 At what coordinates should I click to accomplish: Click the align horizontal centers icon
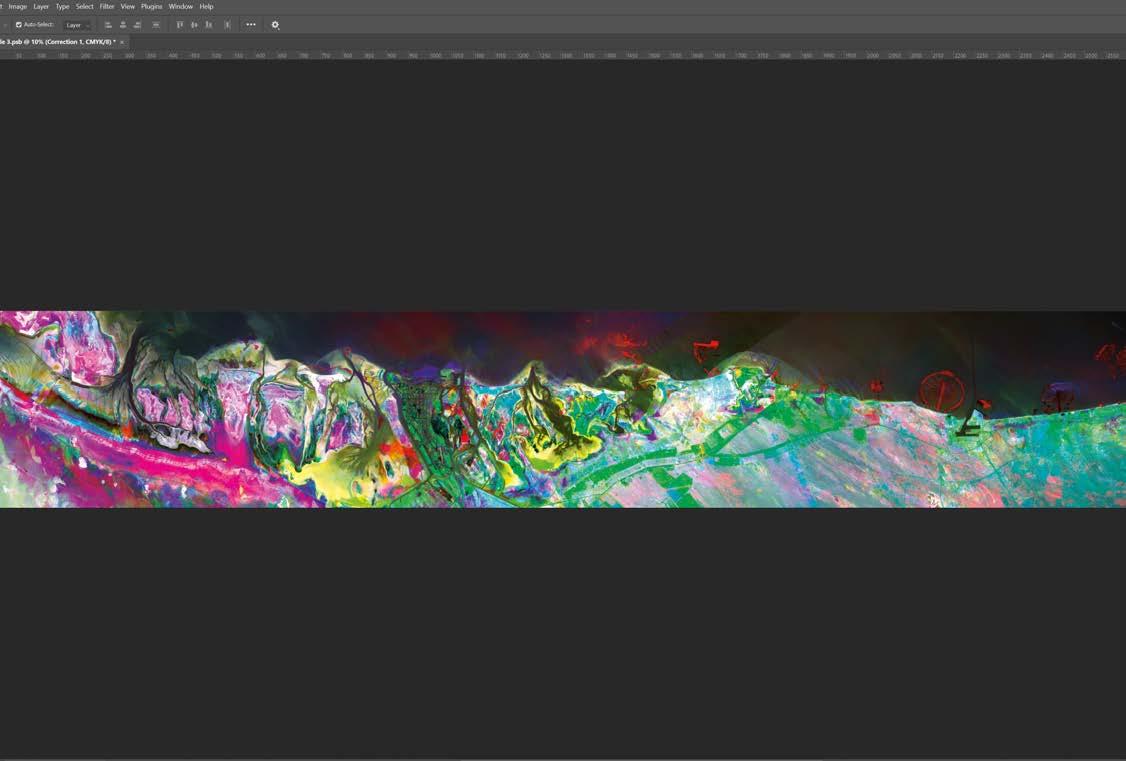pos(123,25)
